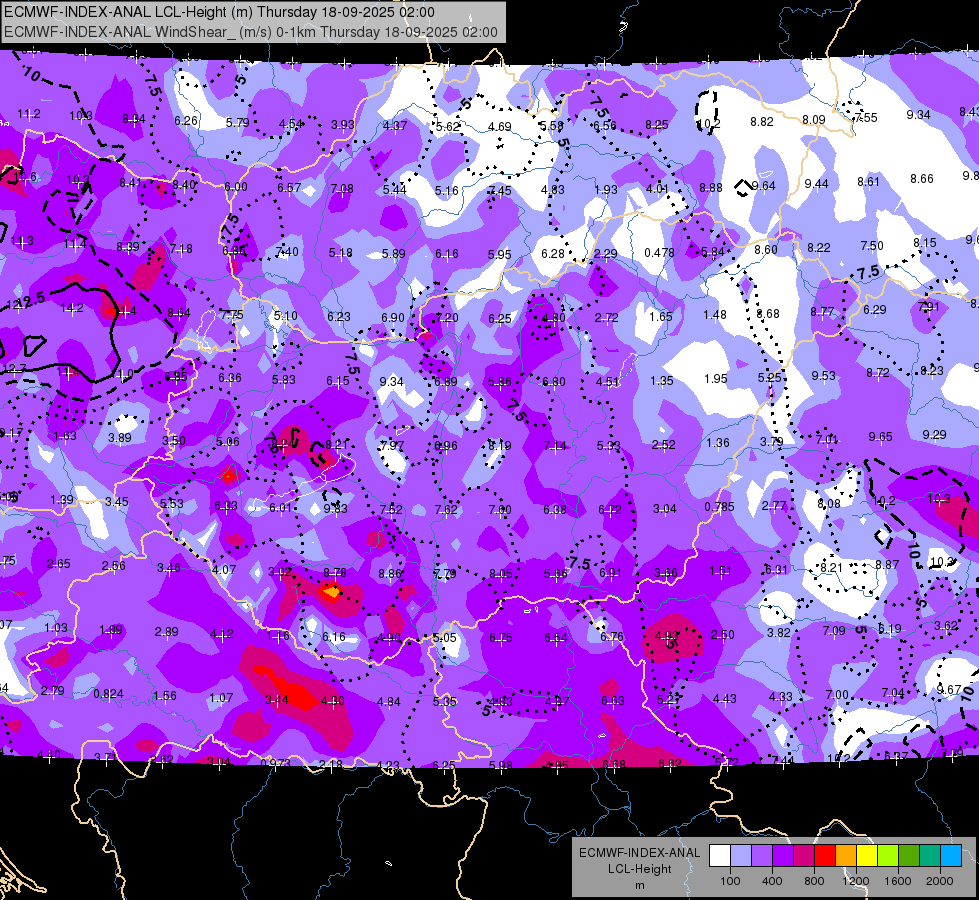This screenshot has height=900, width=979.
Task: Click the wind shear value 9.64
Action: (x=764, y=185)
